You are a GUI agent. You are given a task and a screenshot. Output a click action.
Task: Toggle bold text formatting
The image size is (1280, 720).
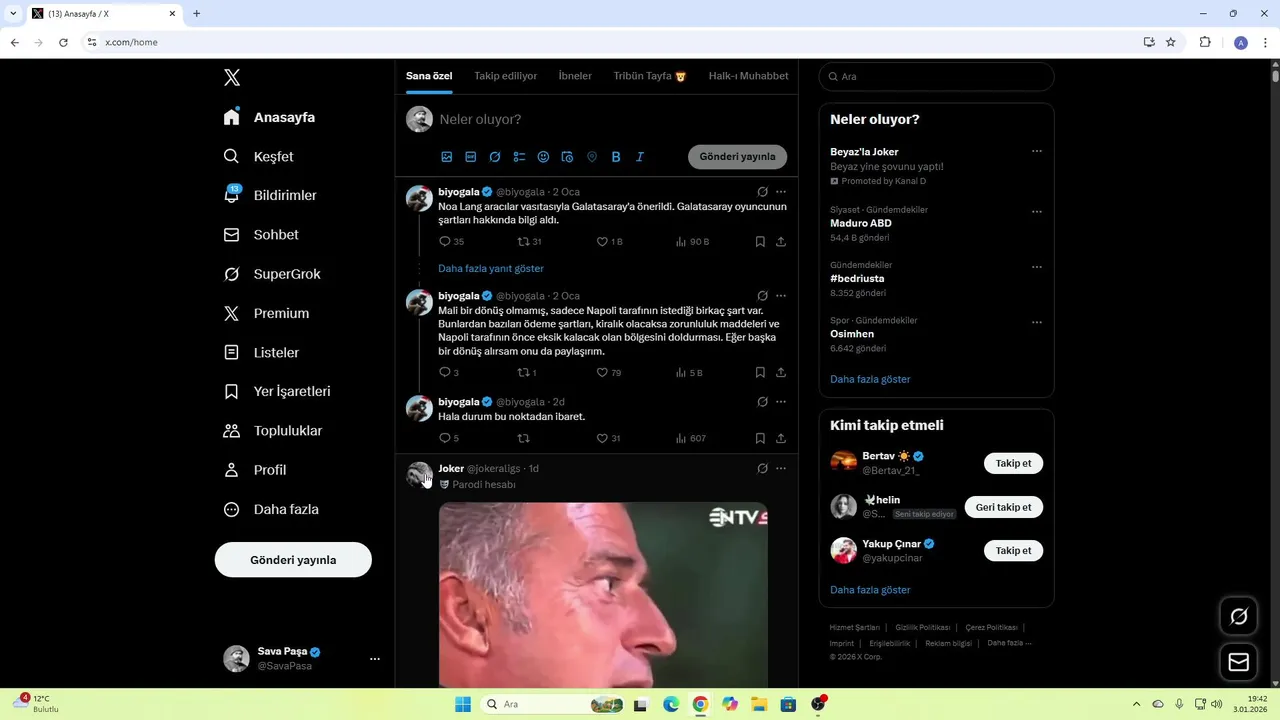[x=616, y=157]
